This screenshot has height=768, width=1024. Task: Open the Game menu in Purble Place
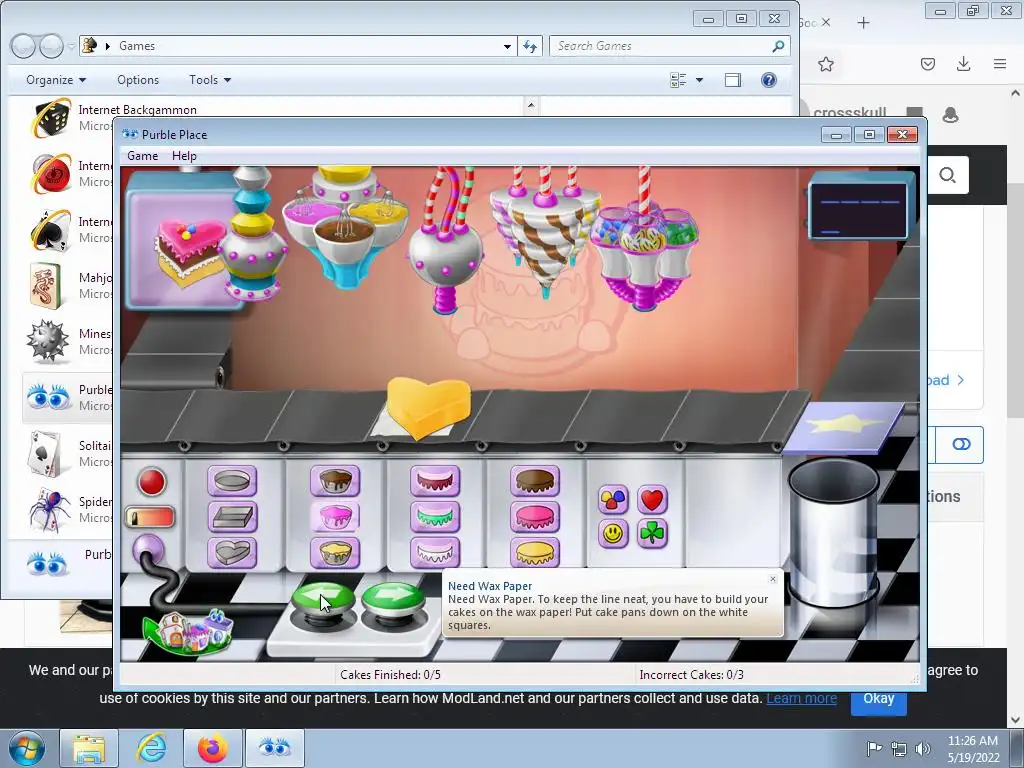[x=142, y=156]
